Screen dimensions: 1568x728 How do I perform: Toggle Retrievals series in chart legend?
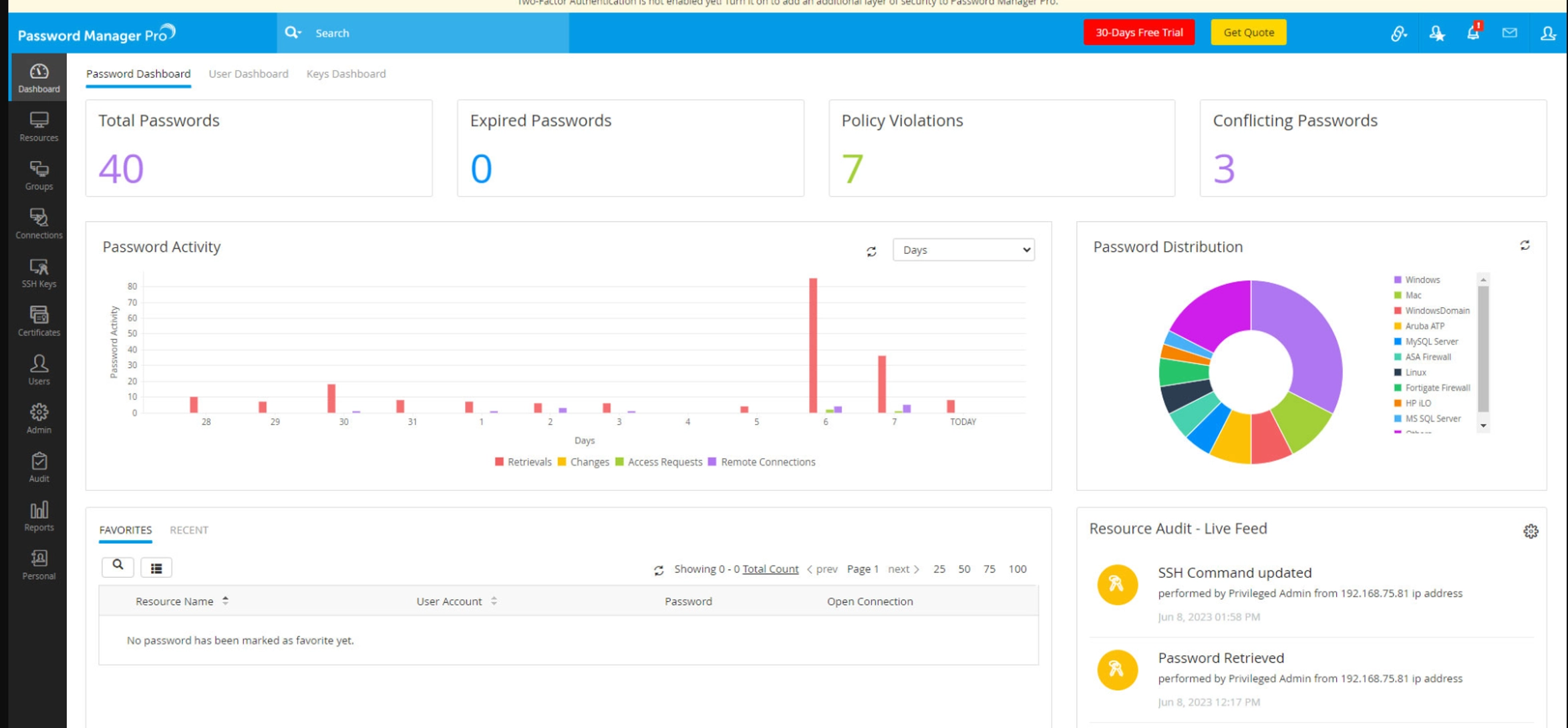click(x=523, y=462)
